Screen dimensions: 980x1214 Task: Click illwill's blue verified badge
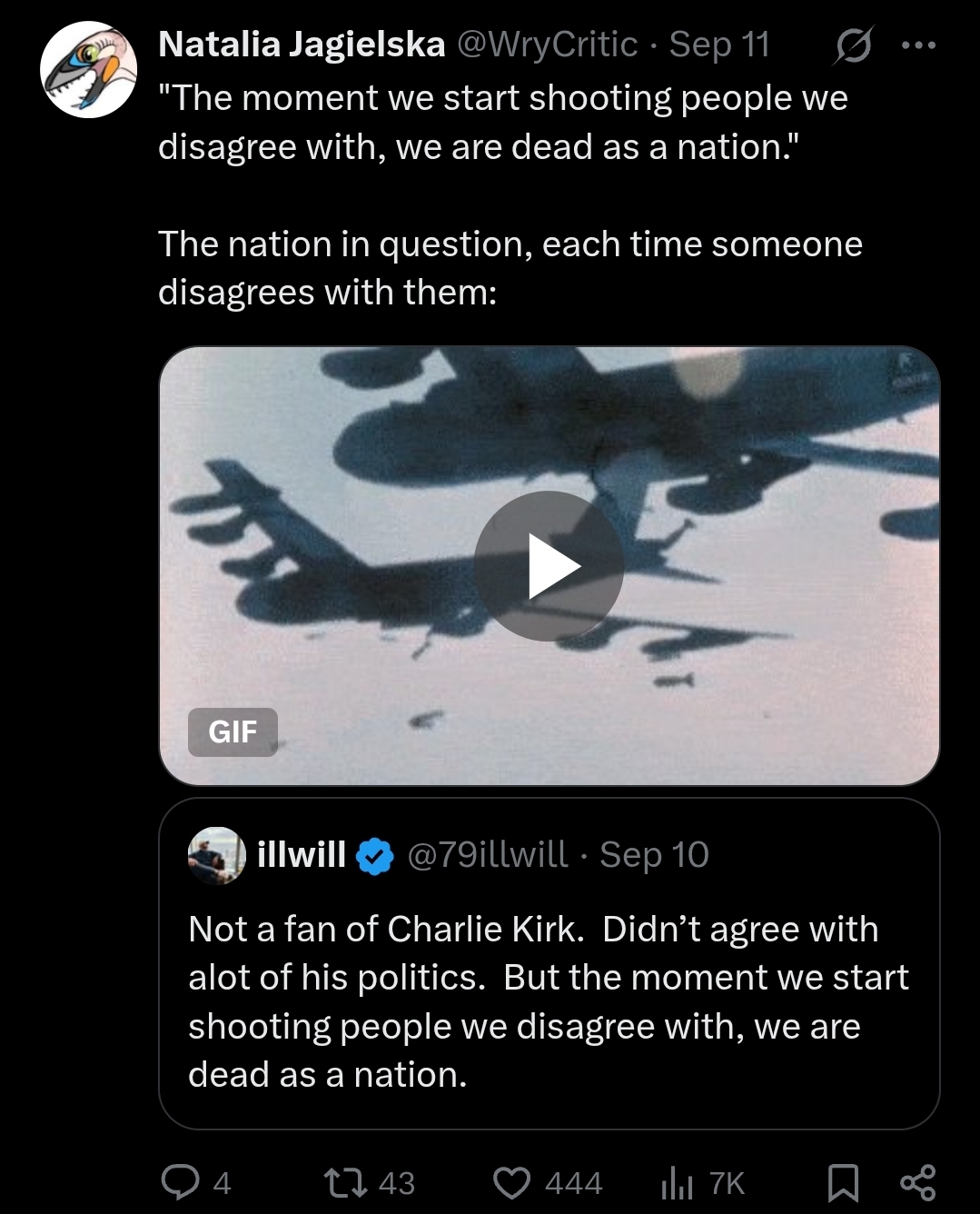click(x=374, y=856)
